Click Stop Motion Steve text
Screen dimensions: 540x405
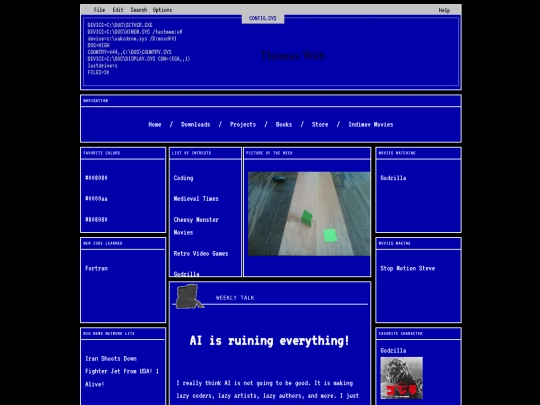click(408, 268)
